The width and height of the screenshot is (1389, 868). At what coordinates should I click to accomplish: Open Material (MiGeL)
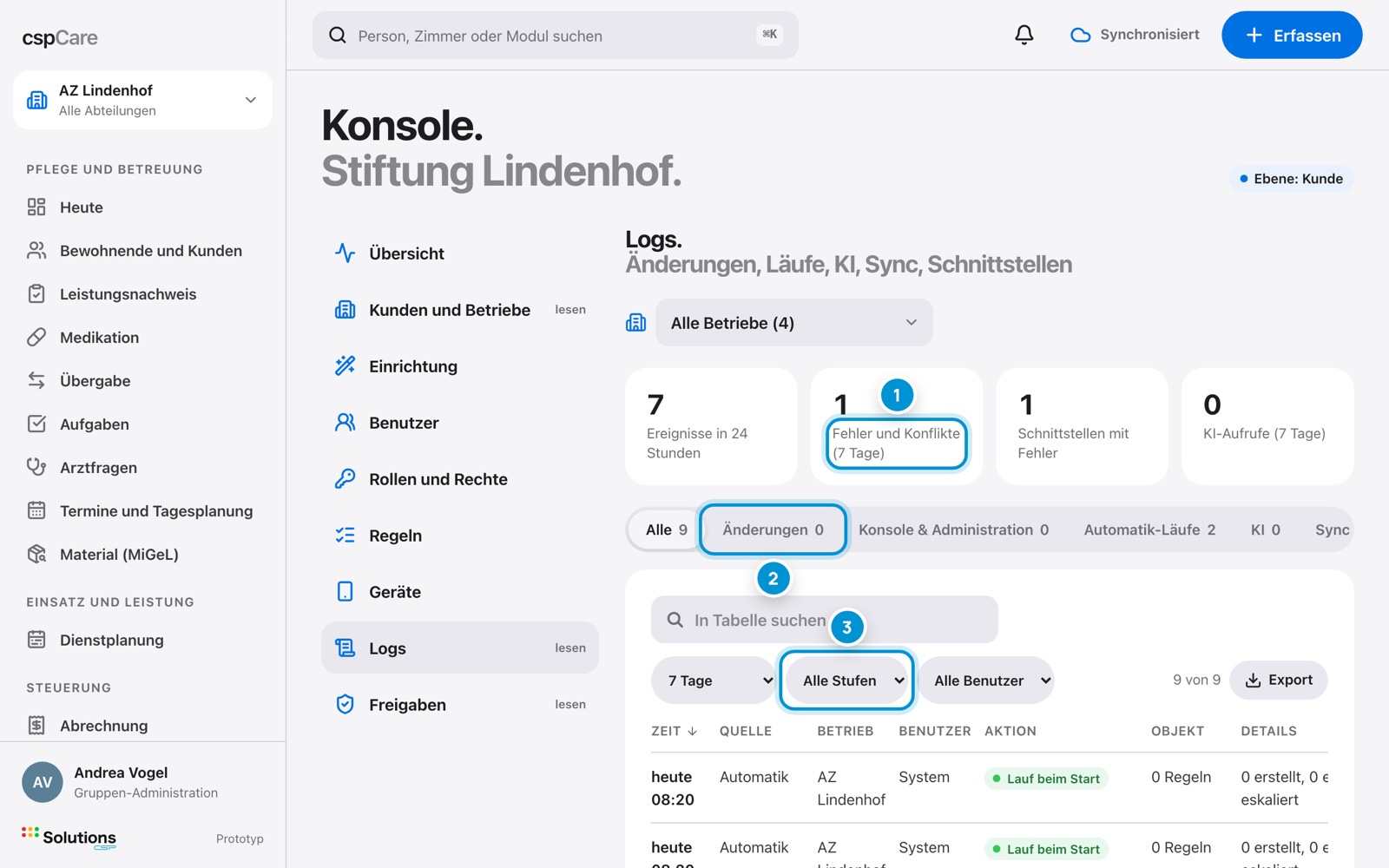click(142, 555)
